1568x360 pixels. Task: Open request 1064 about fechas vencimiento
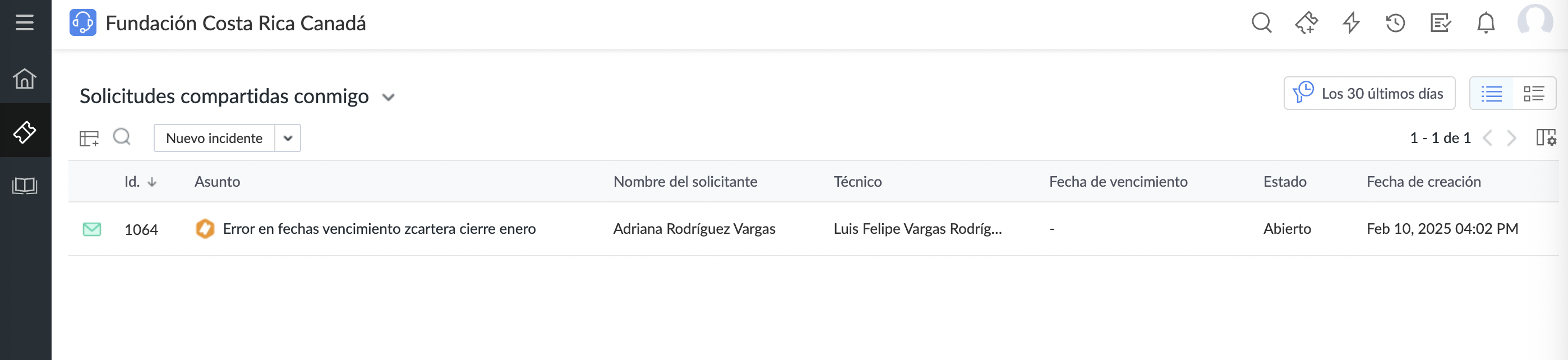coord(379,229)
